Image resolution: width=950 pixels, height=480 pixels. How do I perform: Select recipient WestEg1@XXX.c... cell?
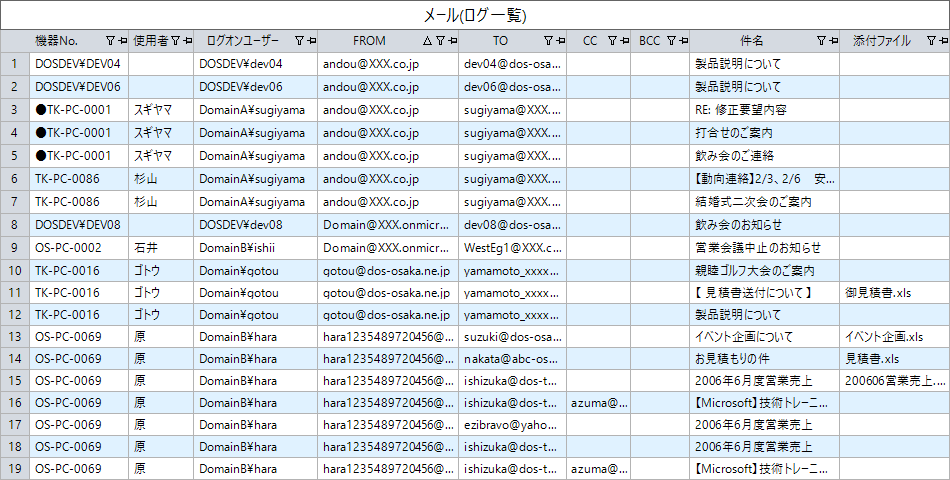coord(513,248)
